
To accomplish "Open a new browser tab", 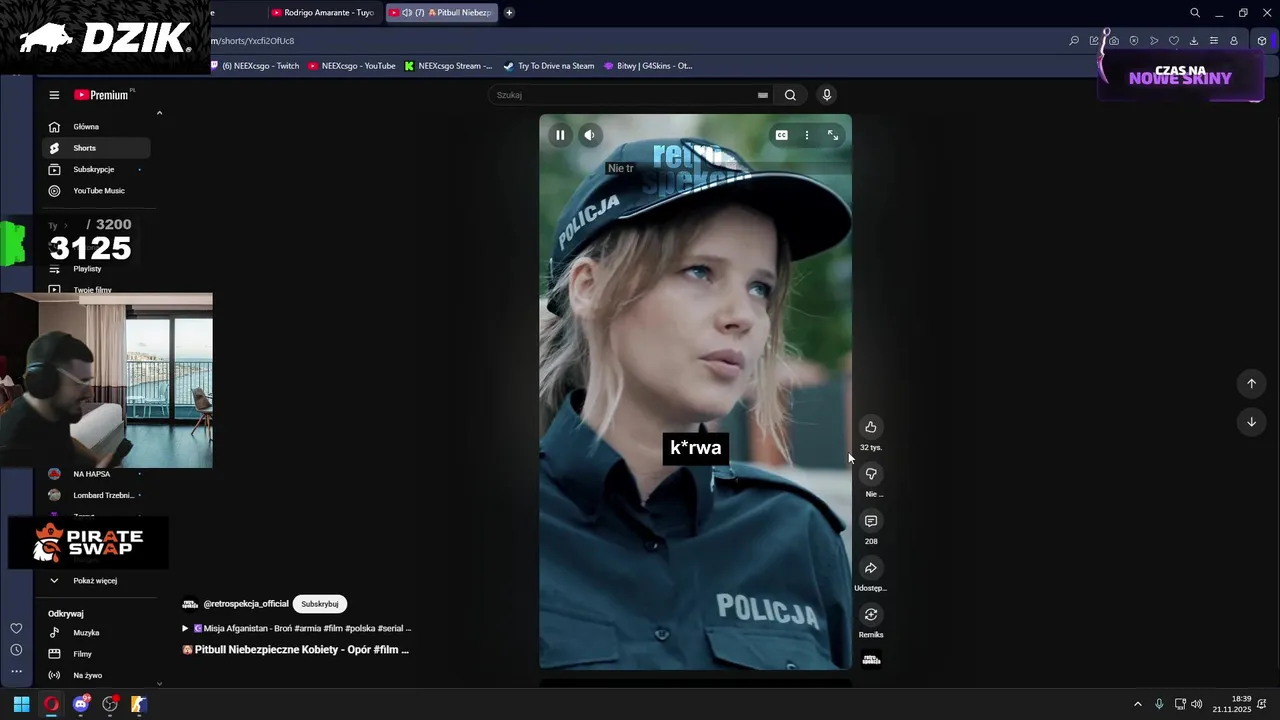I will tap(509, 13).
